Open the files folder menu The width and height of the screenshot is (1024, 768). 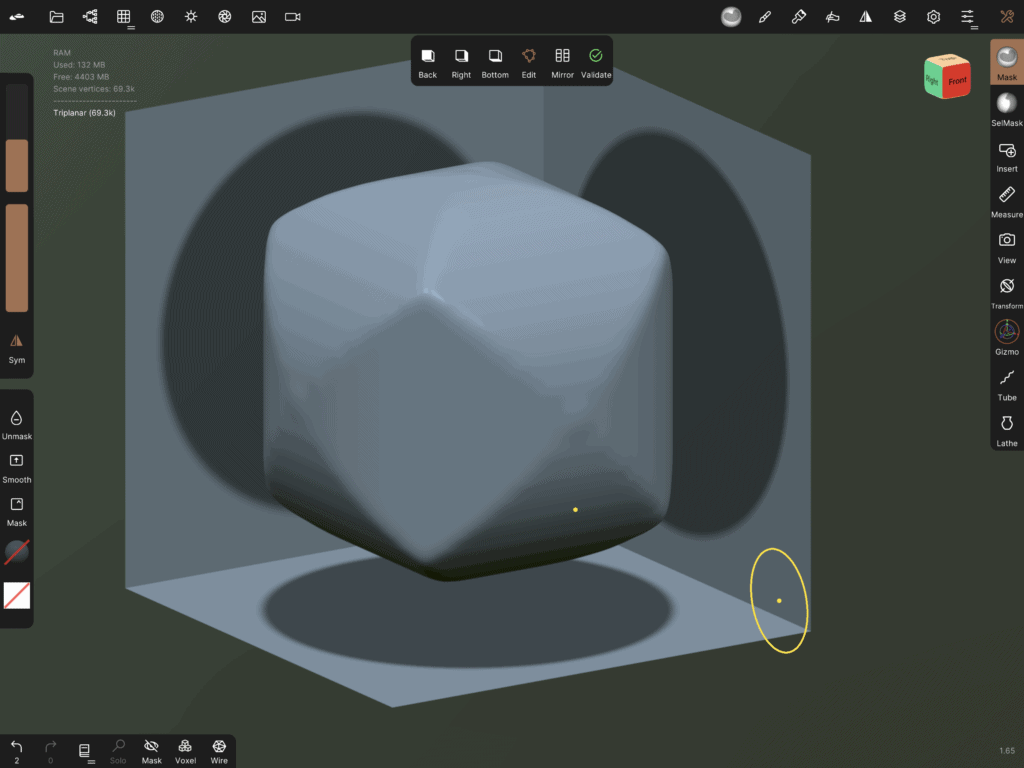56,17
